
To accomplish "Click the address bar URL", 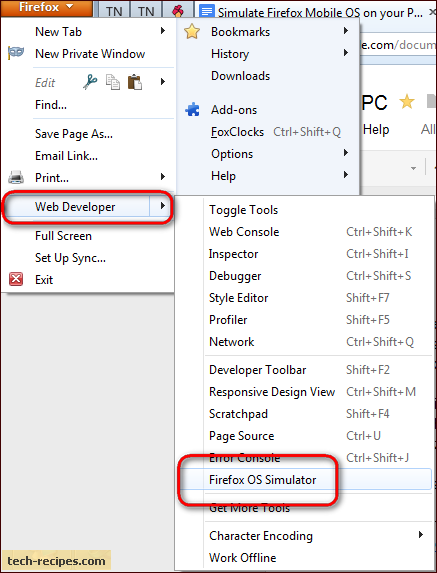I will 398,45.
